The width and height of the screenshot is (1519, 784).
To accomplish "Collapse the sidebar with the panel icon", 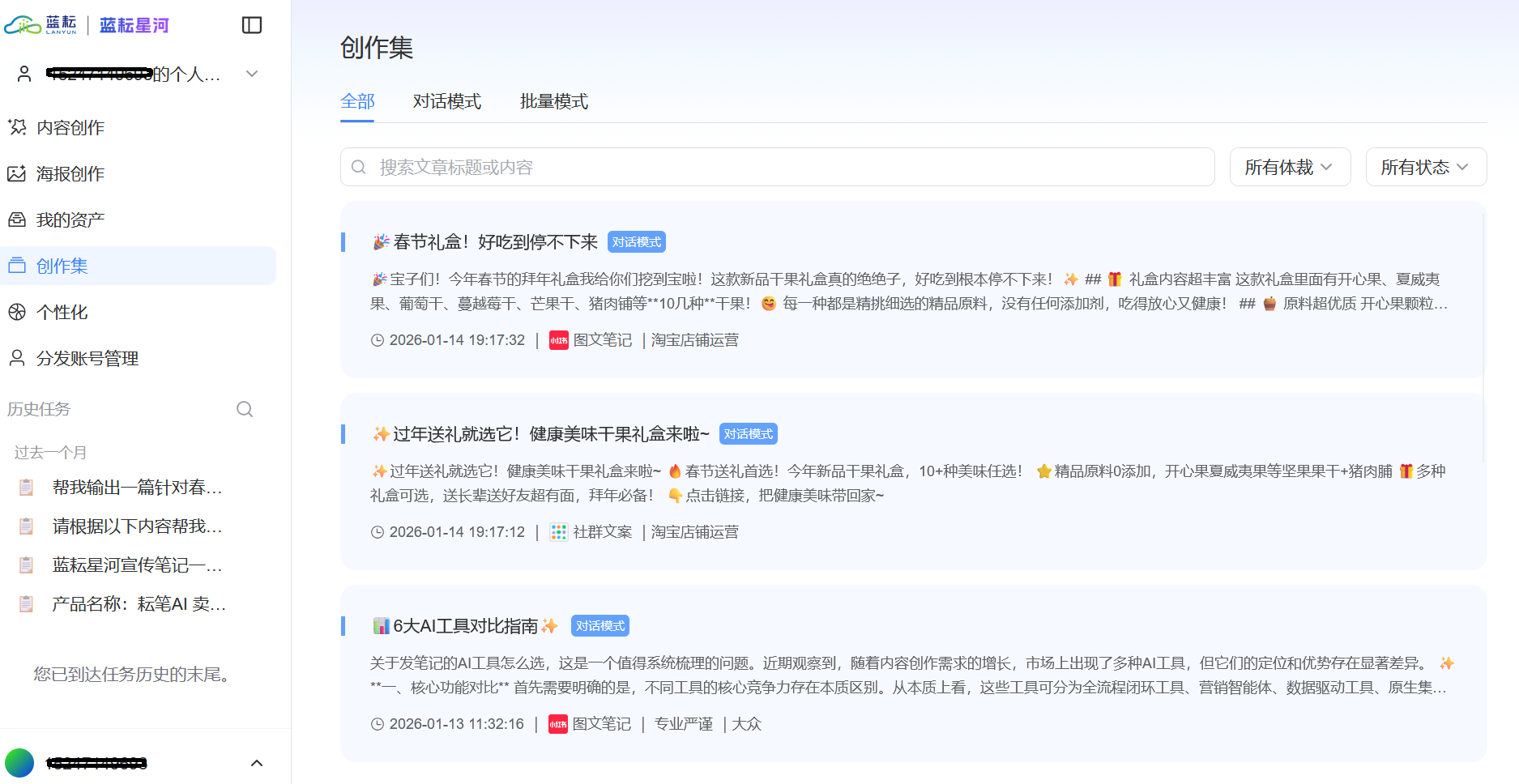I will (252, 25).
